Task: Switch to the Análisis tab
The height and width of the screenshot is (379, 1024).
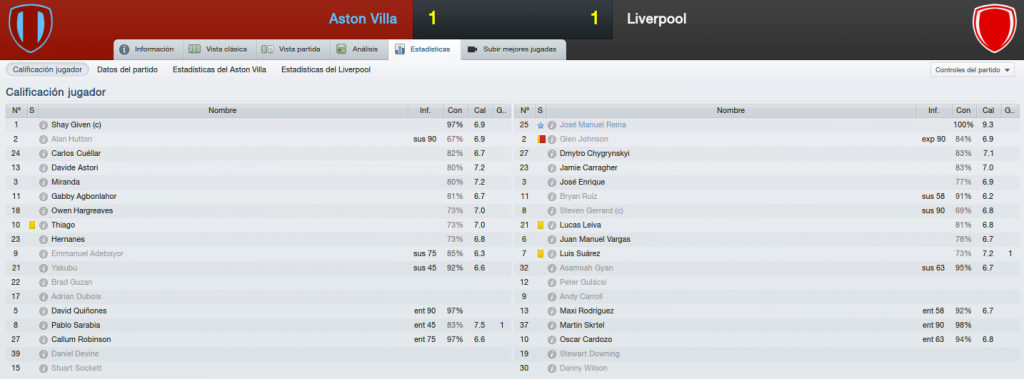Action: click(x=357, y=49)
